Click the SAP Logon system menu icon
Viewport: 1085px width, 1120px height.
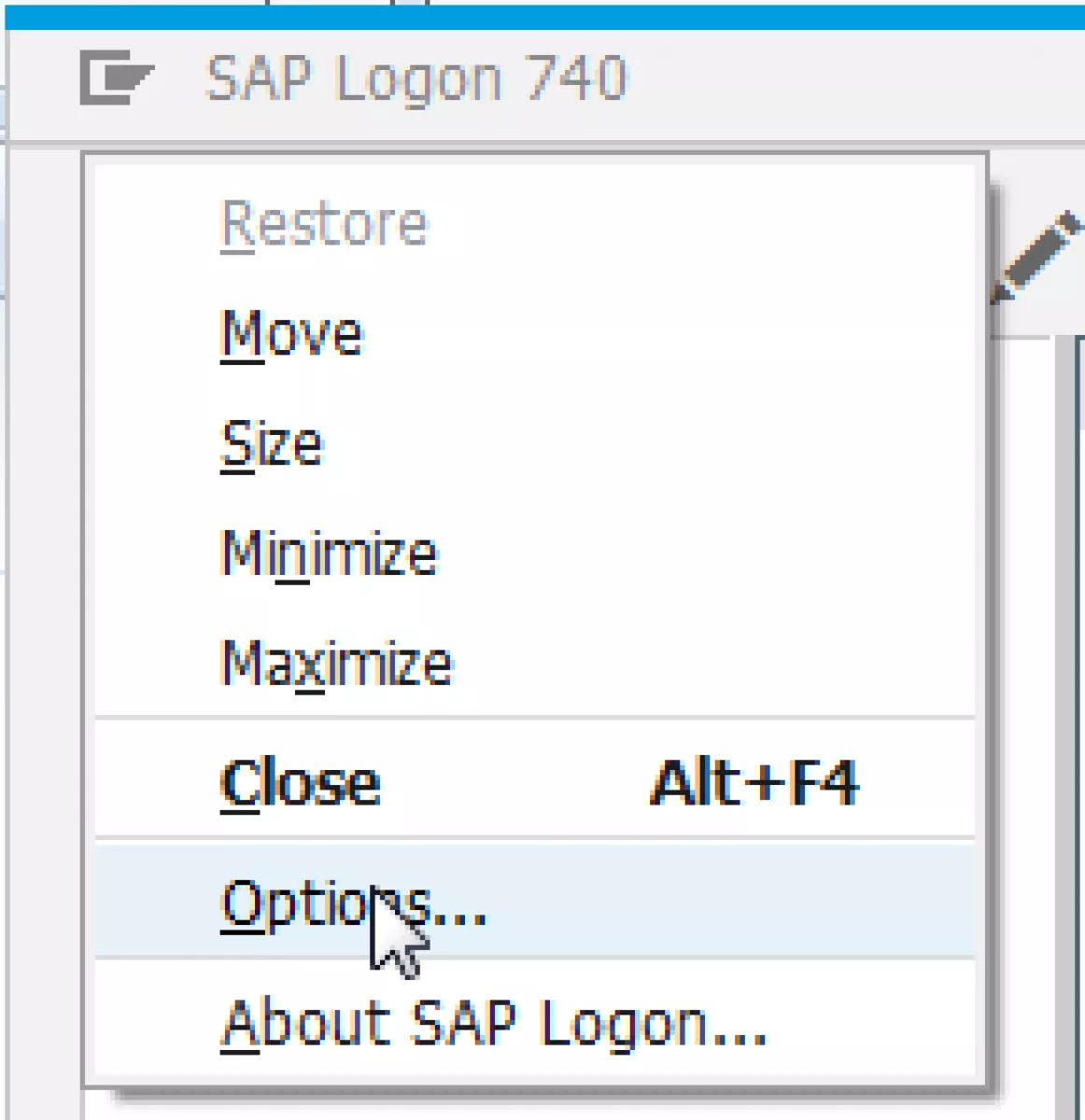pos(116,78)
